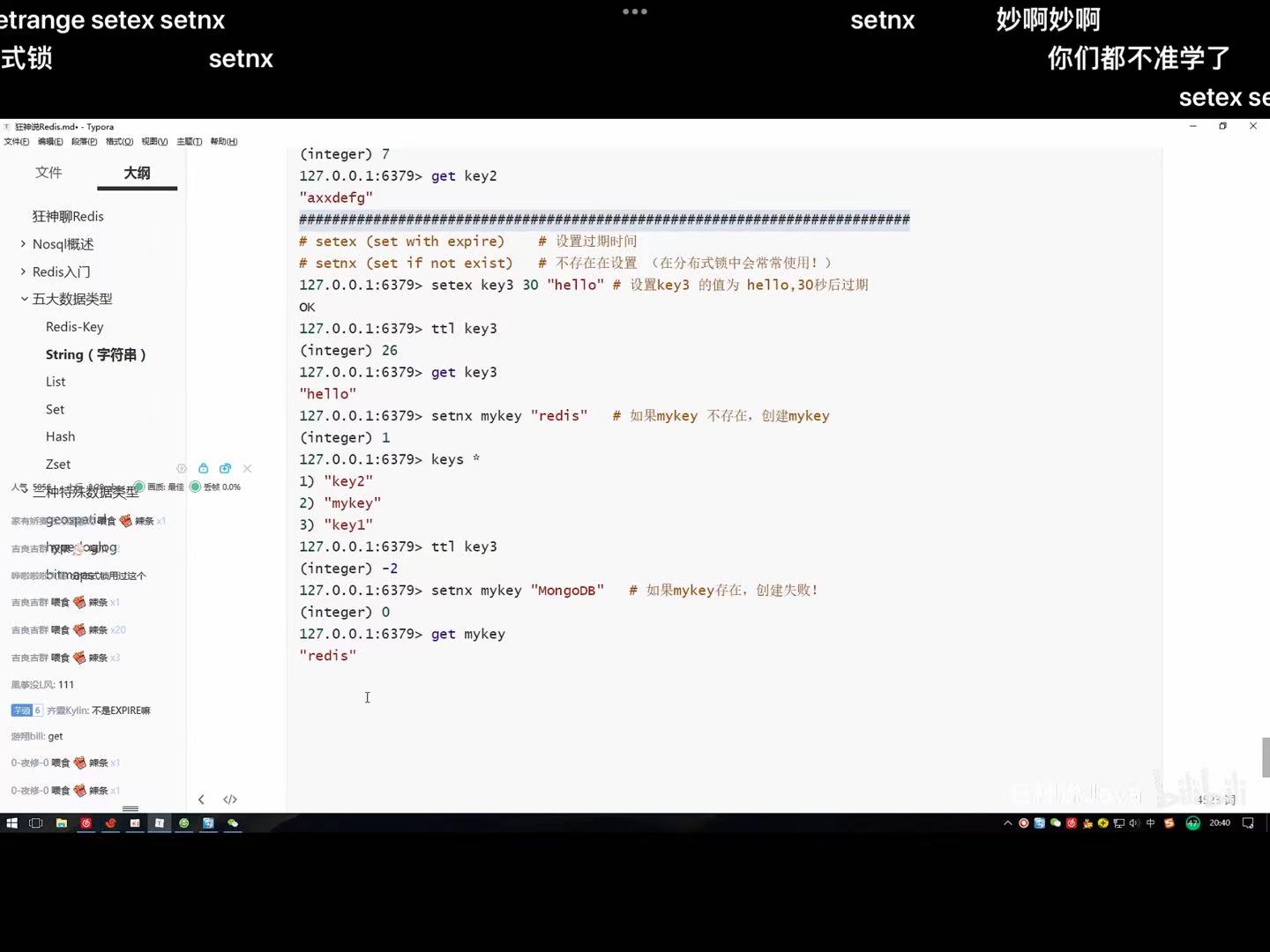1270x952 pixels.
Task: Open NetEase Music taskbar icon
Action: pyautogui.click(x=86, y=823)
